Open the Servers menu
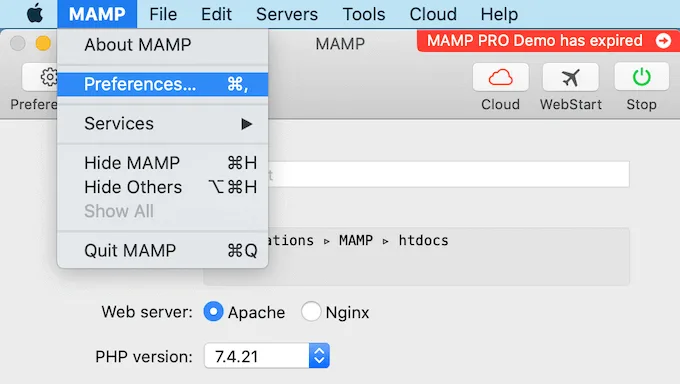This screenshot has height=384, width=680. (287, 14)
